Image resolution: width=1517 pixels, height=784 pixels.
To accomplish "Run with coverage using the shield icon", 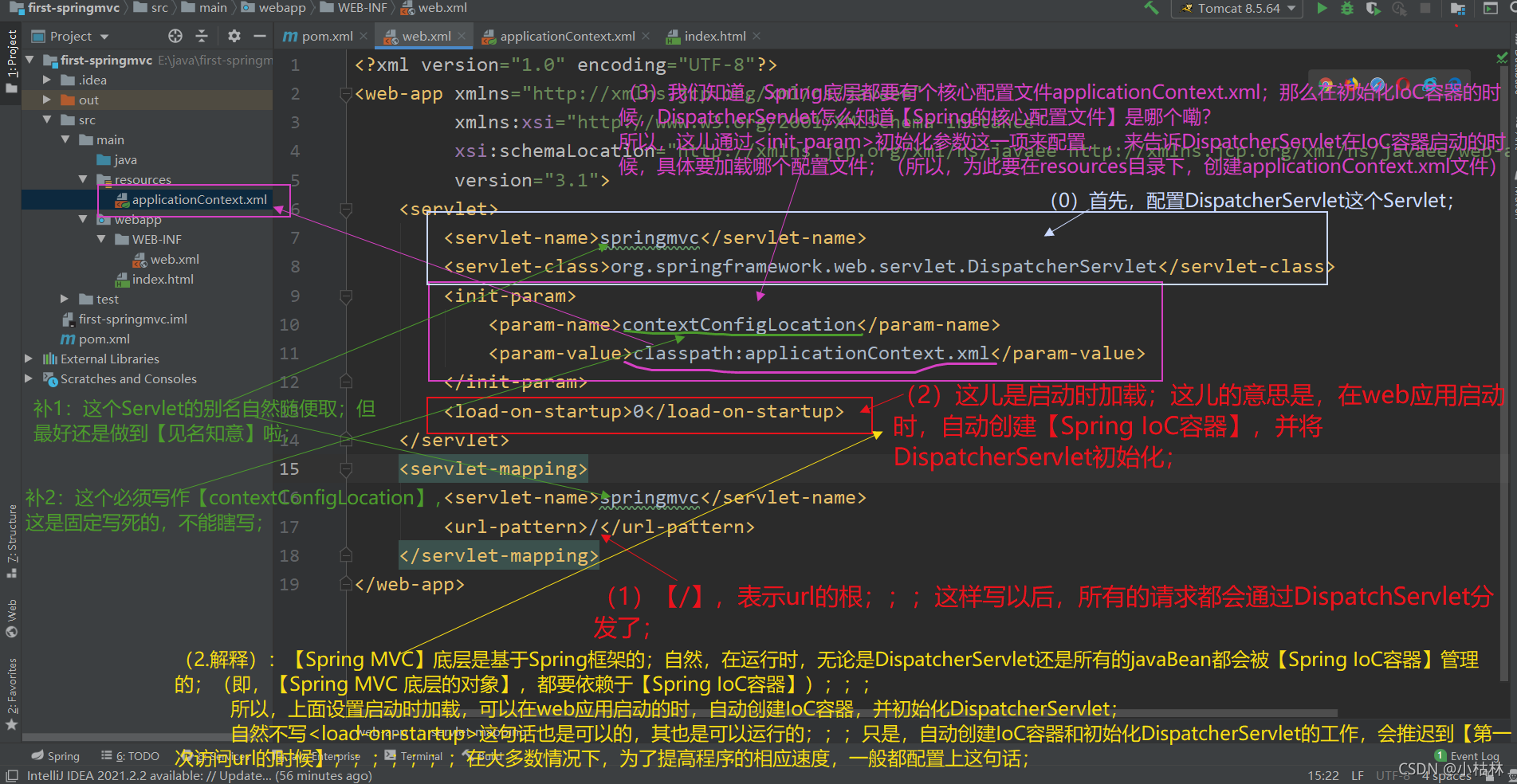I will point(1373,8).
